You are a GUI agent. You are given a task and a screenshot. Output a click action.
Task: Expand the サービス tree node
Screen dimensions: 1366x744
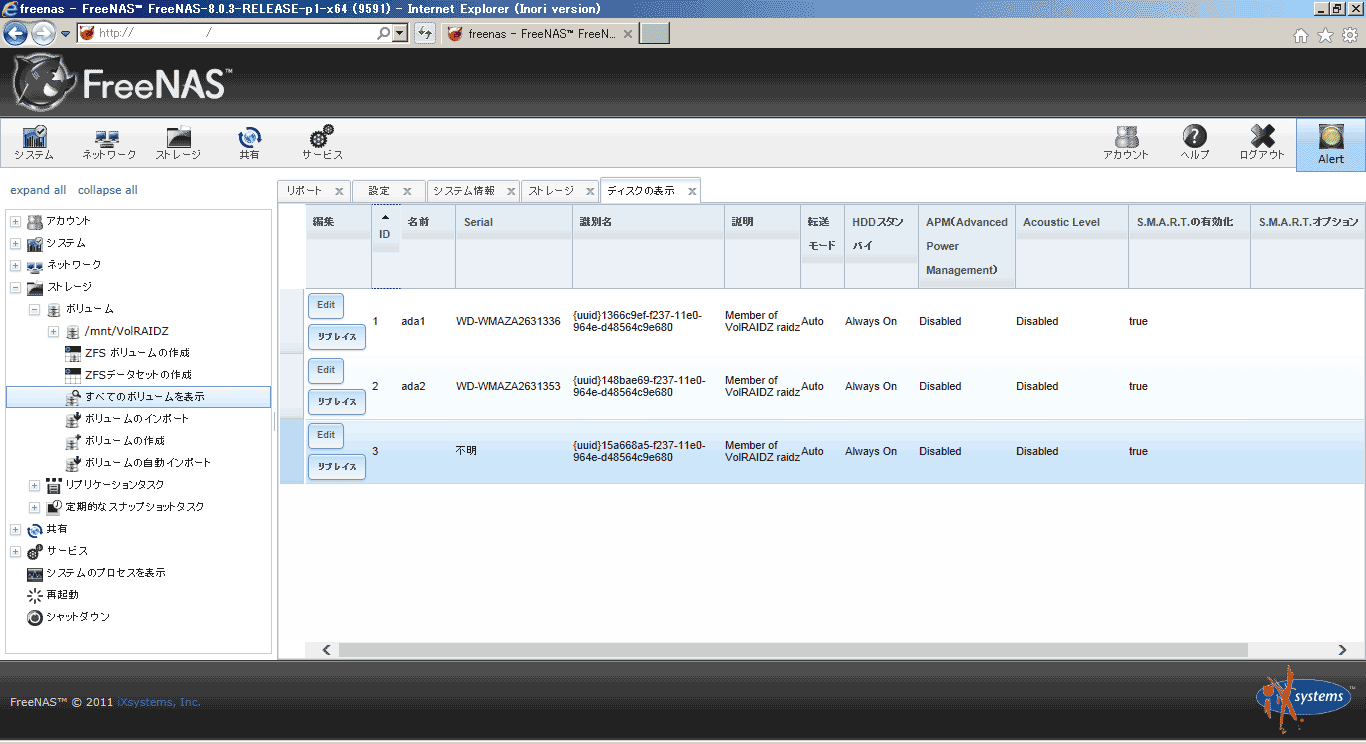(15, 551)
